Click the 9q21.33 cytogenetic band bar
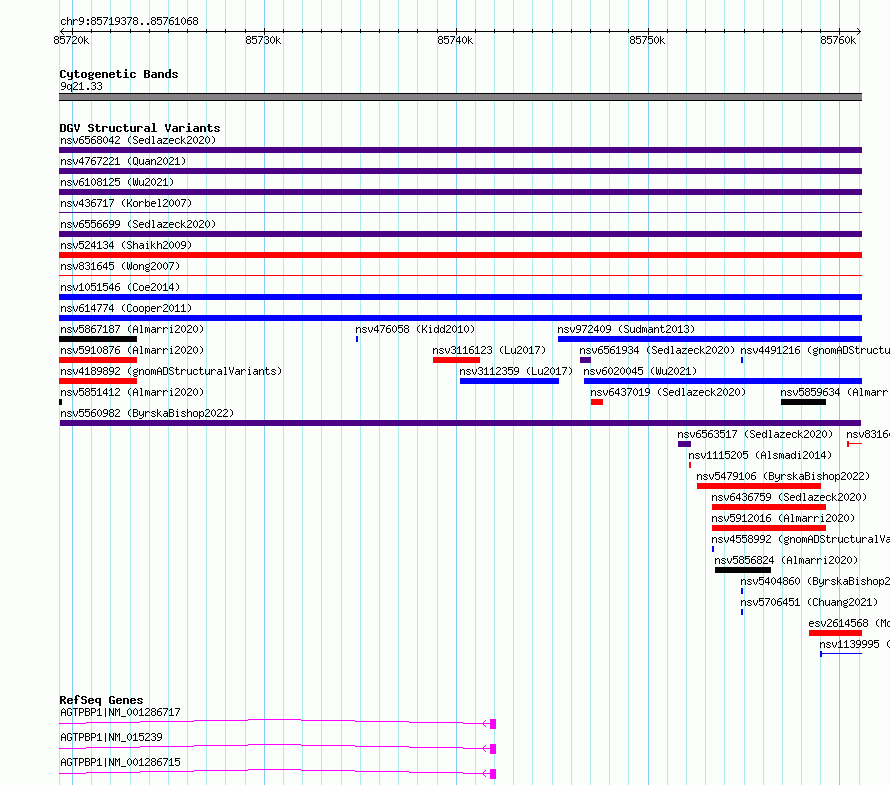The width and height of the screenshot is (890, 785). coord(460,97)
